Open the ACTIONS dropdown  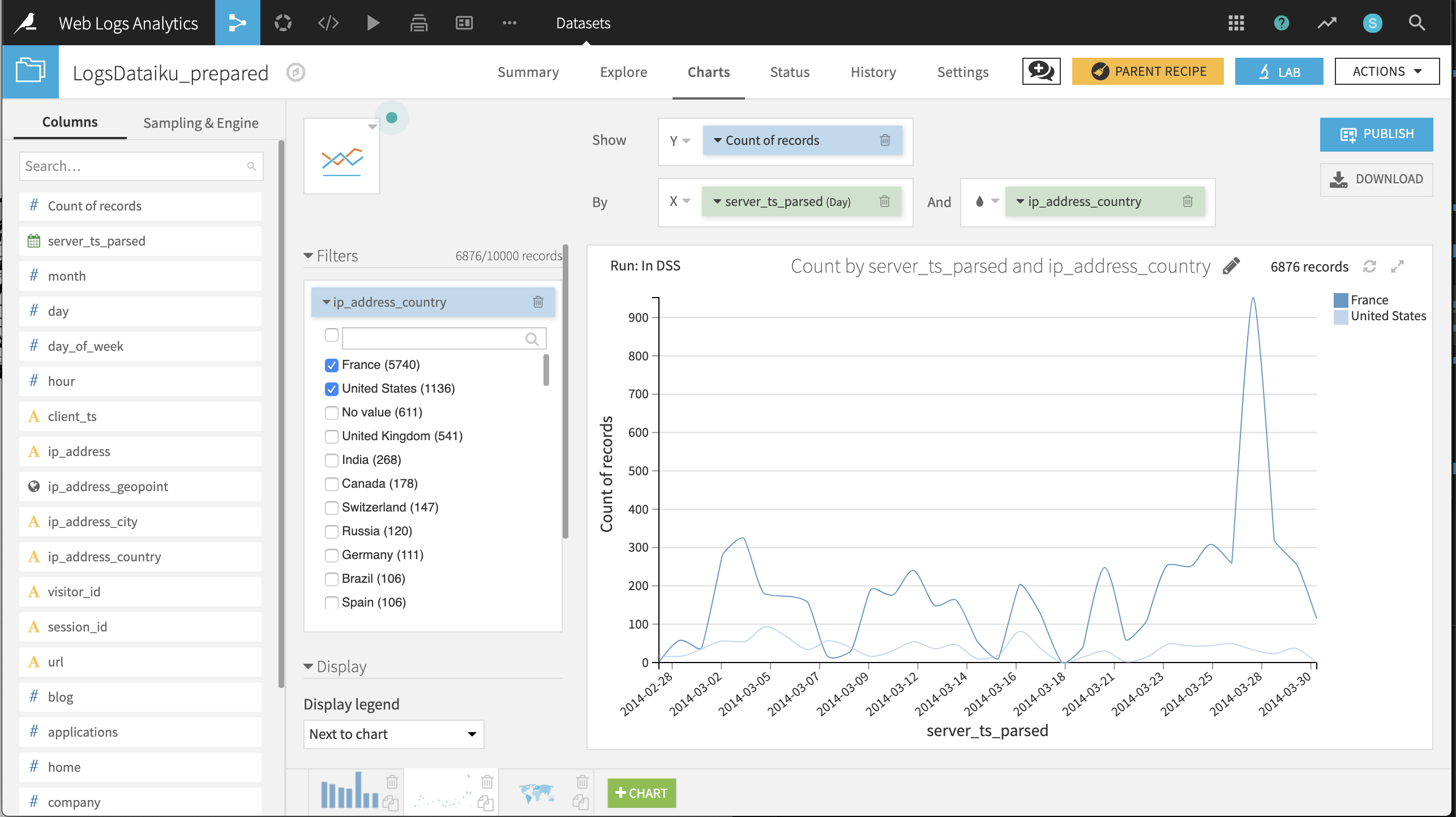pos(1387,71)
